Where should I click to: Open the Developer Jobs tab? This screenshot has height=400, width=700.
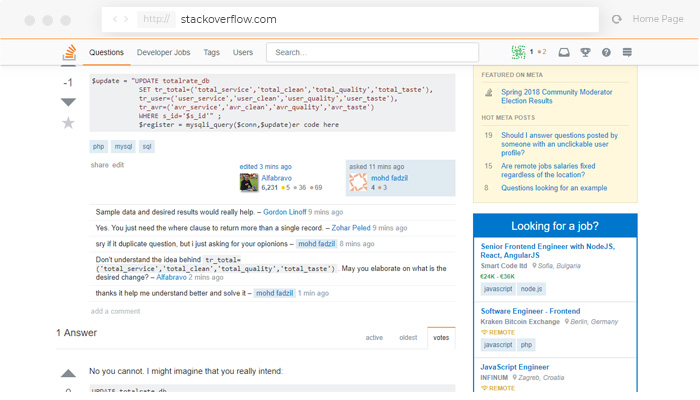tap(163, 52)
